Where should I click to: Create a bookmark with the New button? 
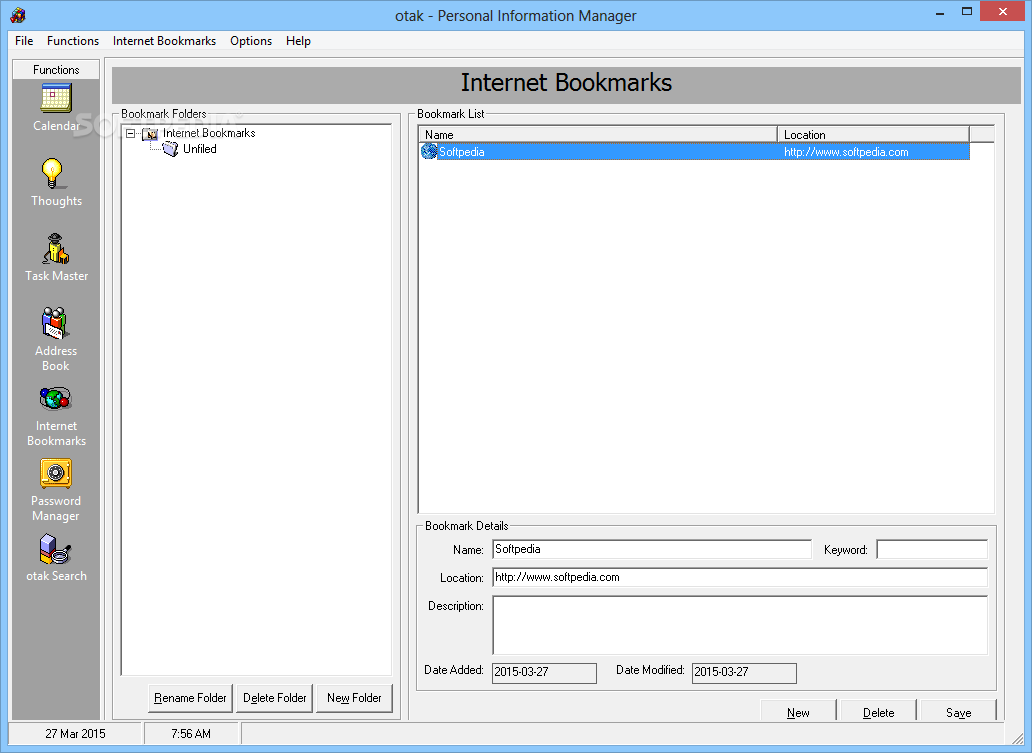click(798, 712)
